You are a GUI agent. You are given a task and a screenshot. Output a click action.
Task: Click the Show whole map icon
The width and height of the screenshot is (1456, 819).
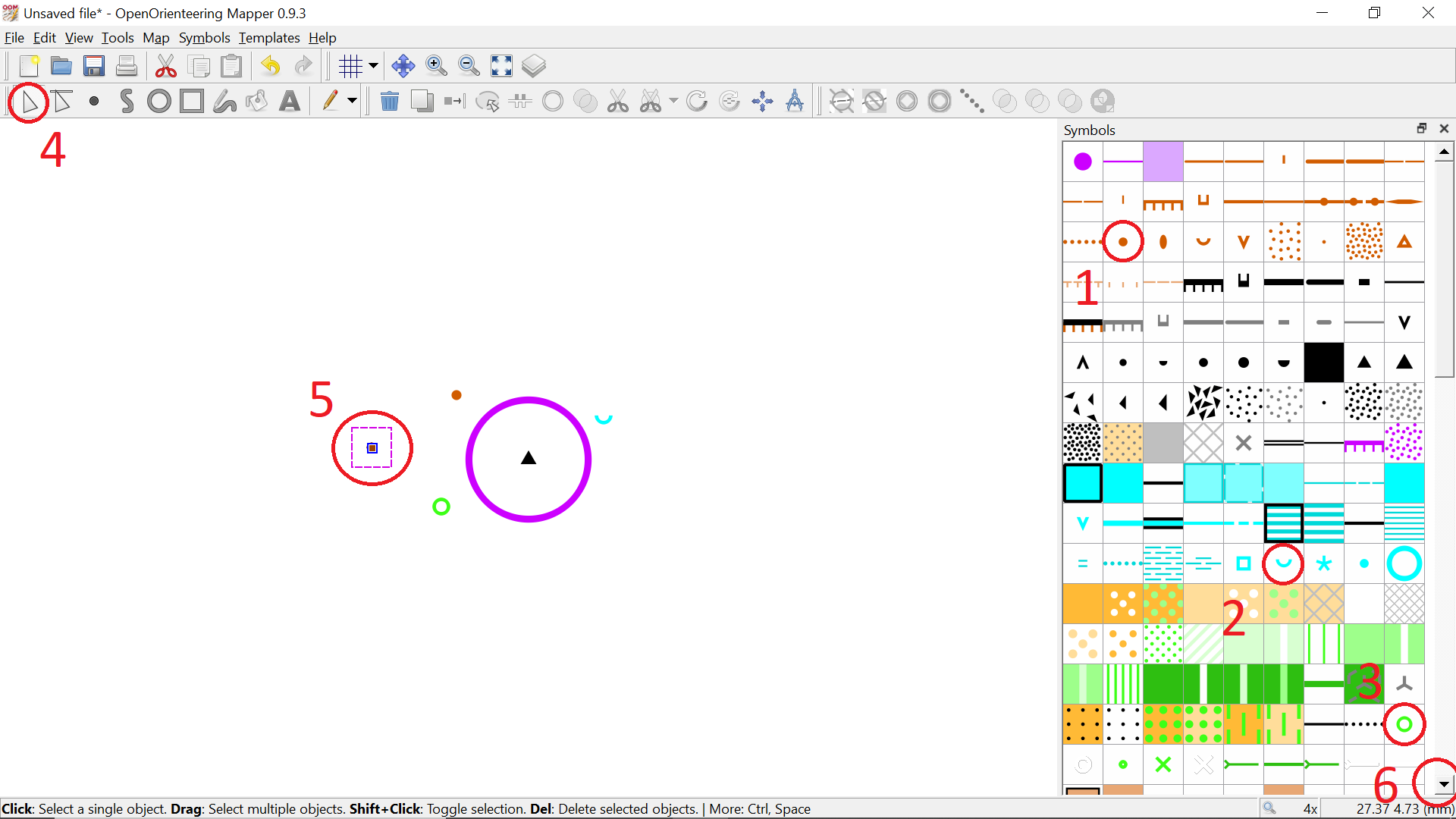click(x=501, y=66)
